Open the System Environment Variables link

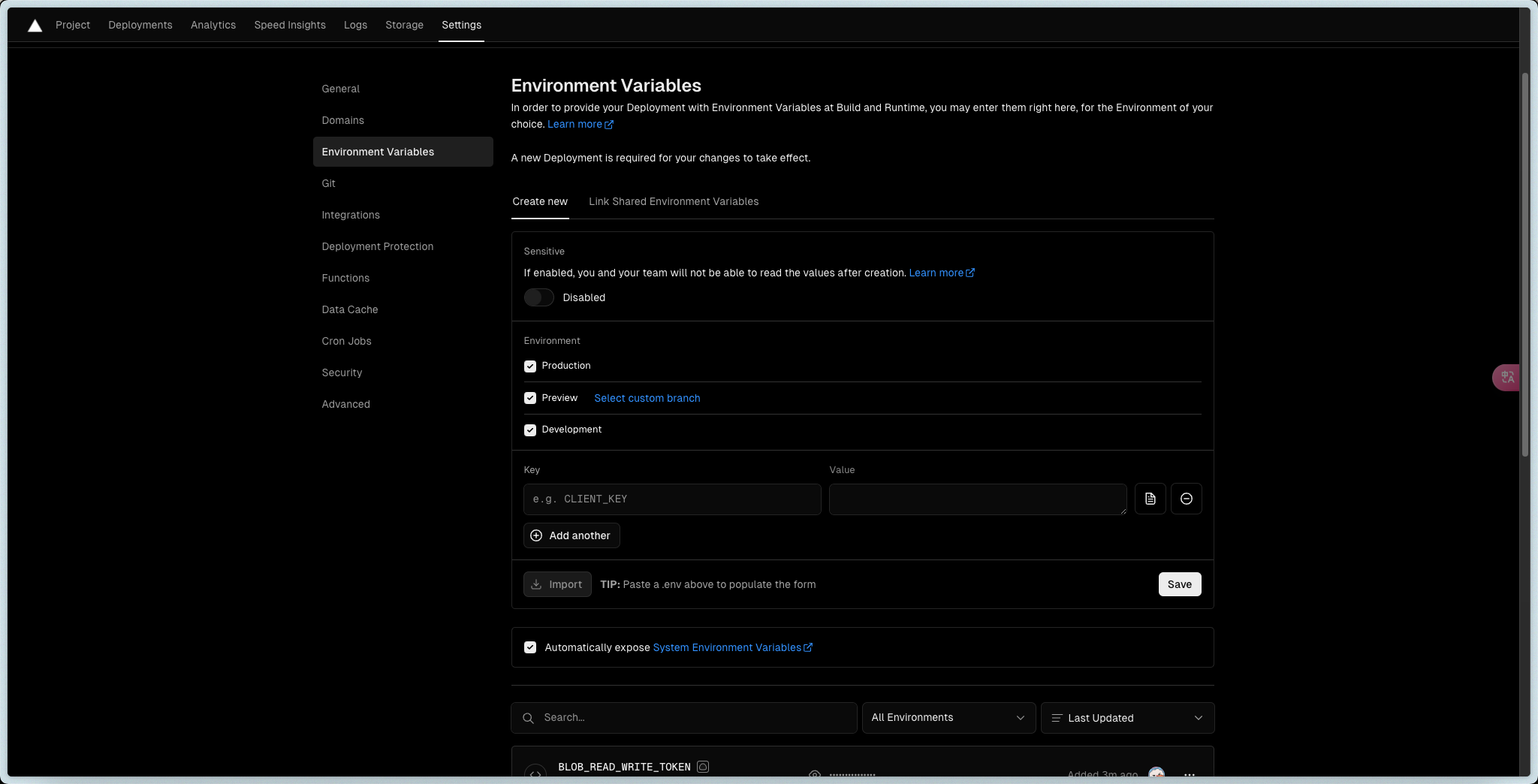(x=732, y=647)
